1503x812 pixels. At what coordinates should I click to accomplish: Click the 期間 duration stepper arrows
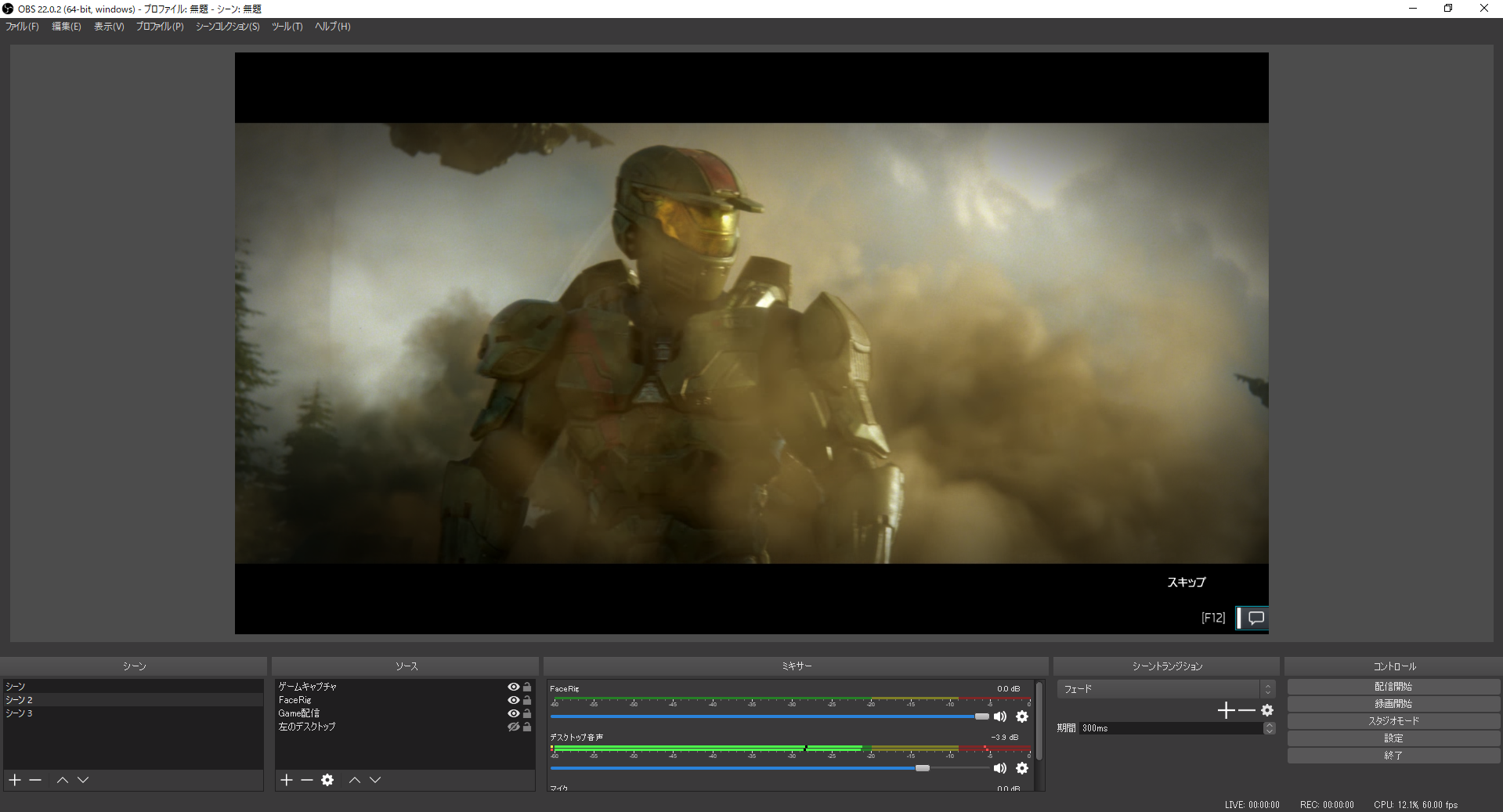(1269, 728)
